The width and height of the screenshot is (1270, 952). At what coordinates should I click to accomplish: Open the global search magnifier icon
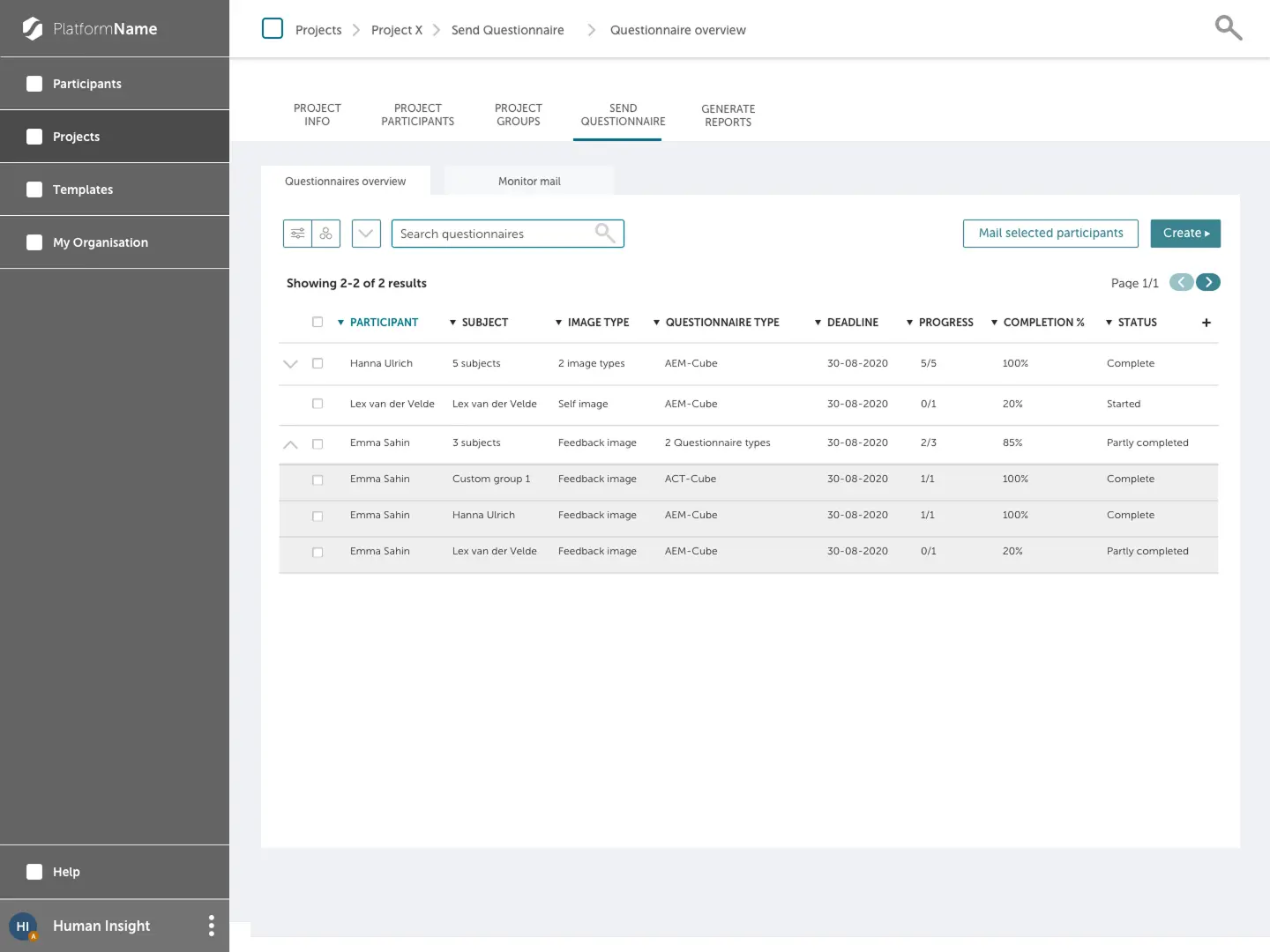1229,28
